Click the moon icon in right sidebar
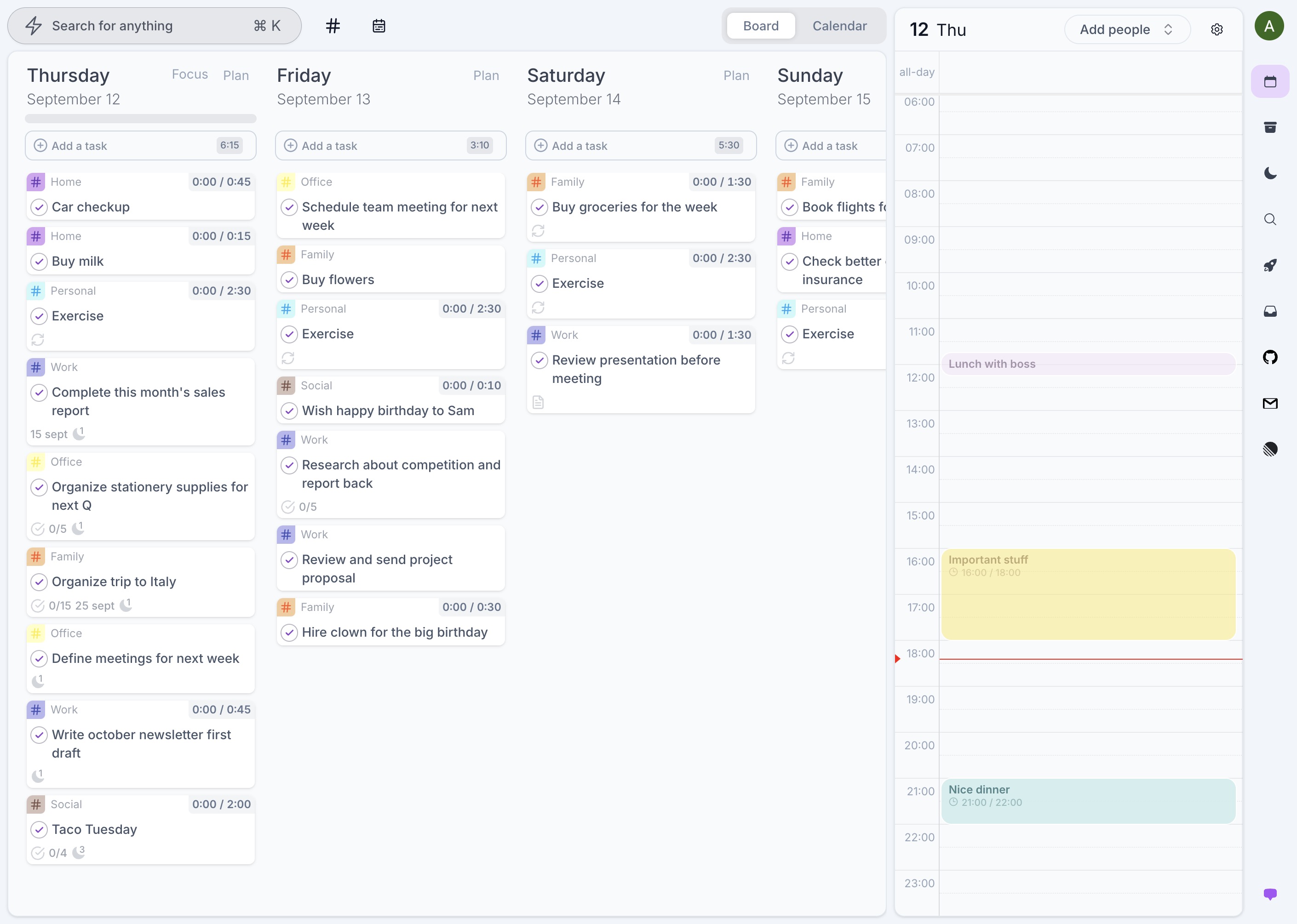The height and width of the screenshot is (924, 1297). point(1270,173)
